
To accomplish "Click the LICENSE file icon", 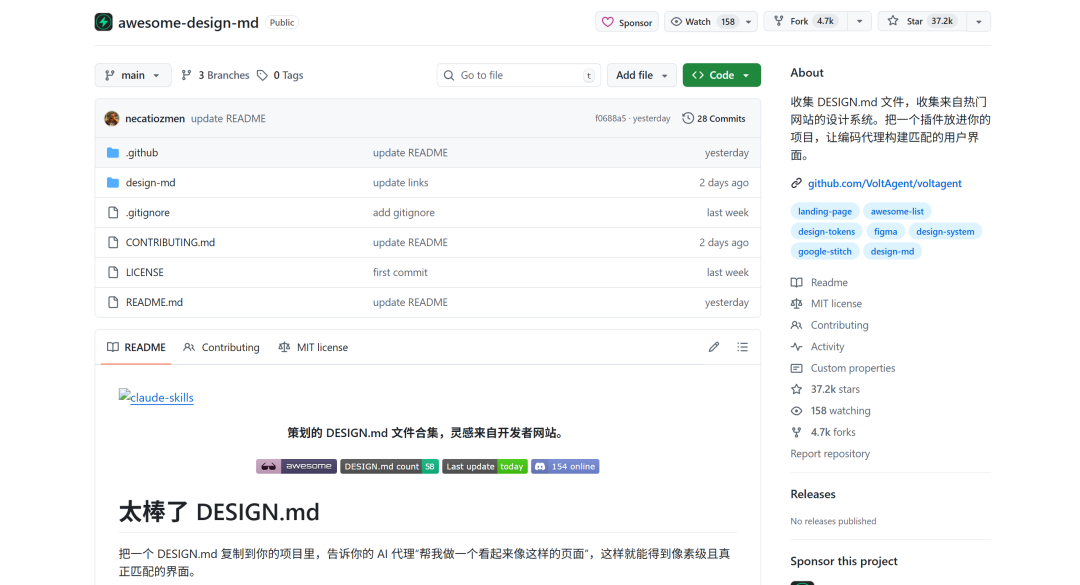I will 113,272.
